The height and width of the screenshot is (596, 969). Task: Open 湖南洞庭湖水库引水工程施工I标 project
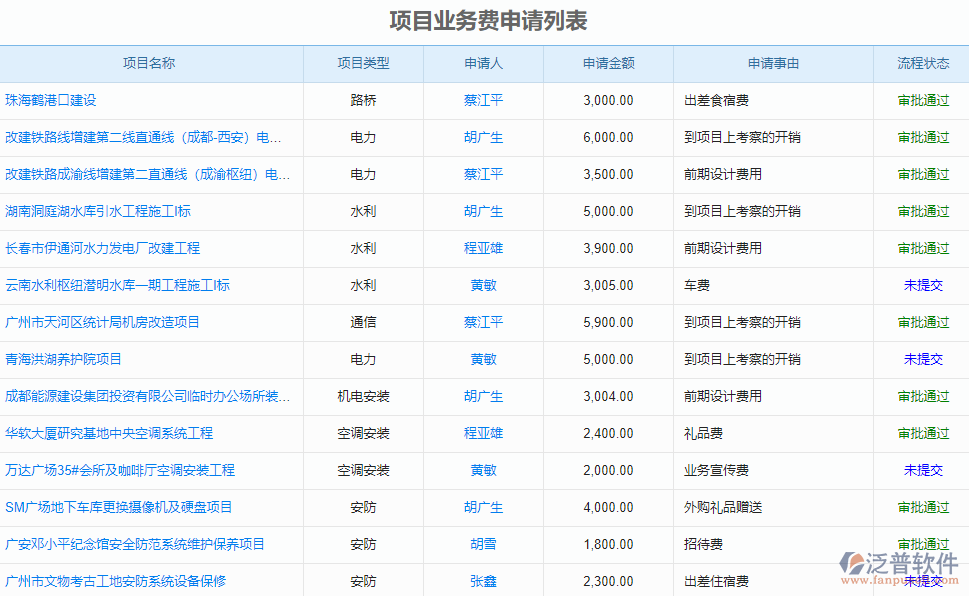coord(98,211)
